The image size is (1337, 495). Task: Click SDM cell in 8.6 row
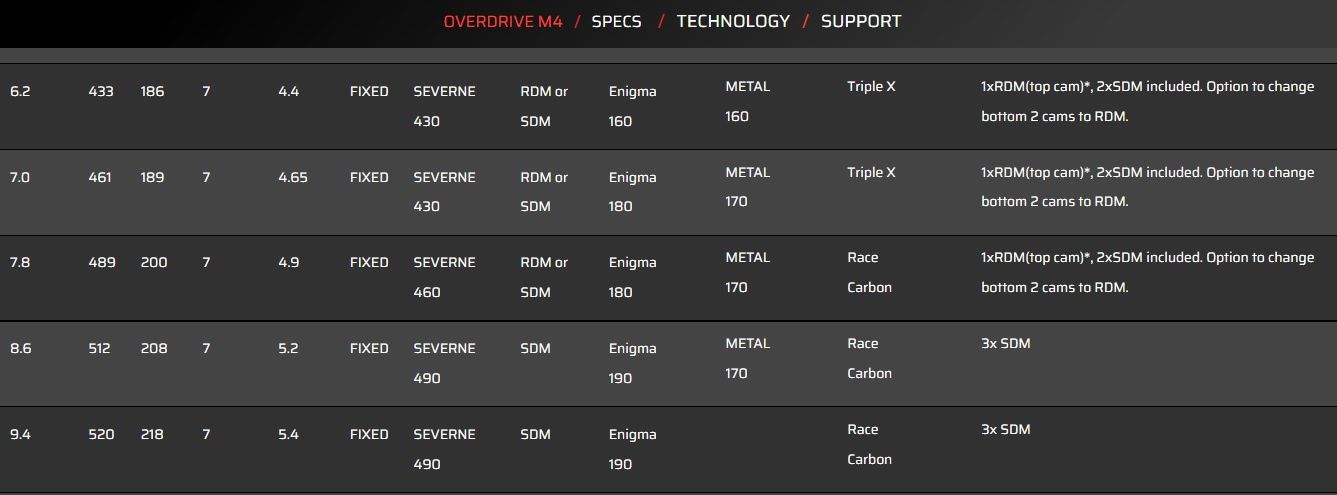tap(535, 348)
